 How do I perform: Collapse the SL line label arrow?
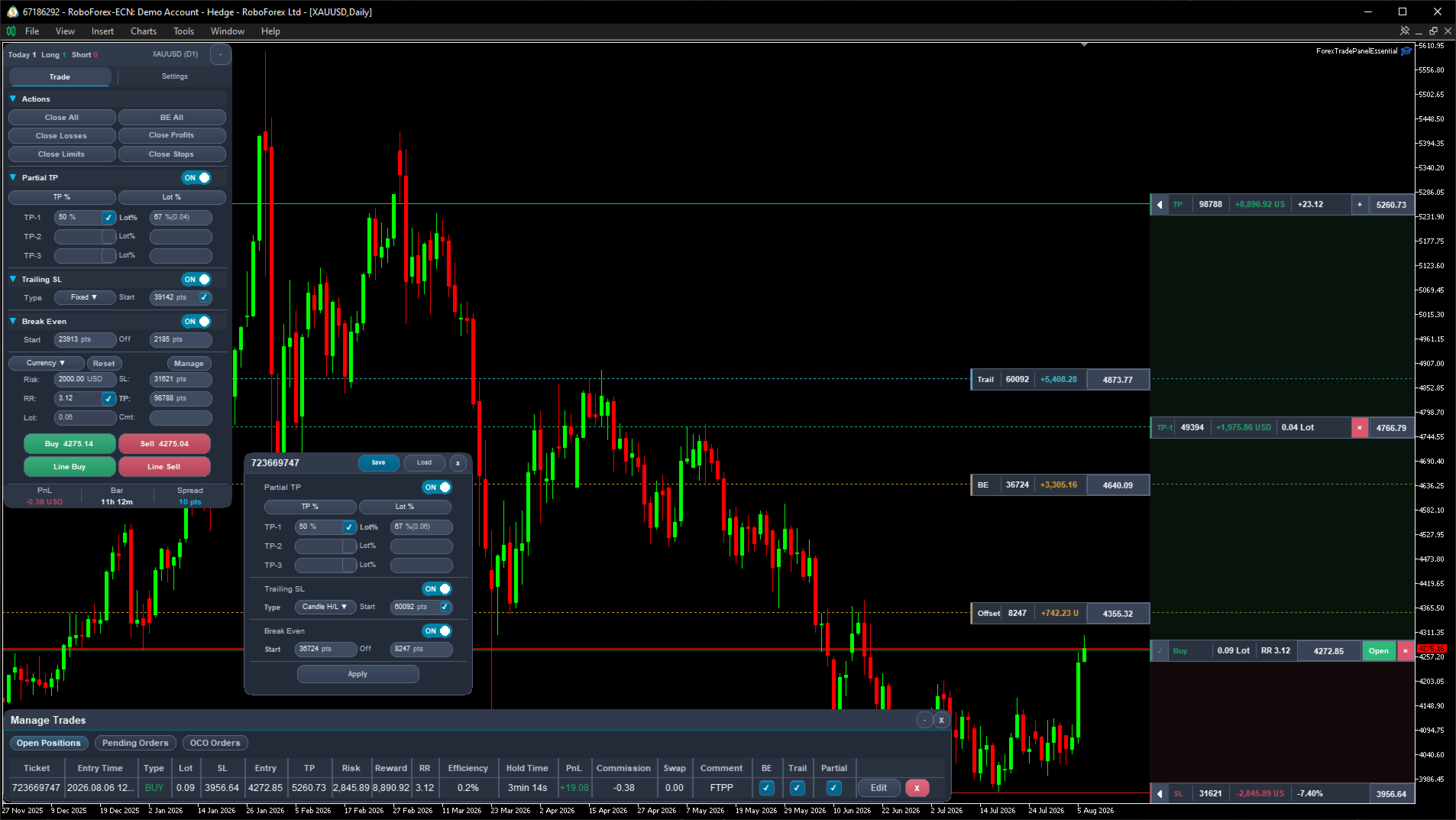click(x=1160, y=793)
